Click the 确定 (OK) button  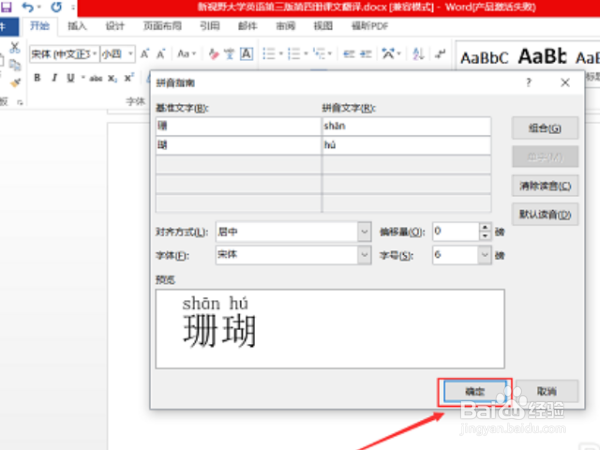point(475,391)
